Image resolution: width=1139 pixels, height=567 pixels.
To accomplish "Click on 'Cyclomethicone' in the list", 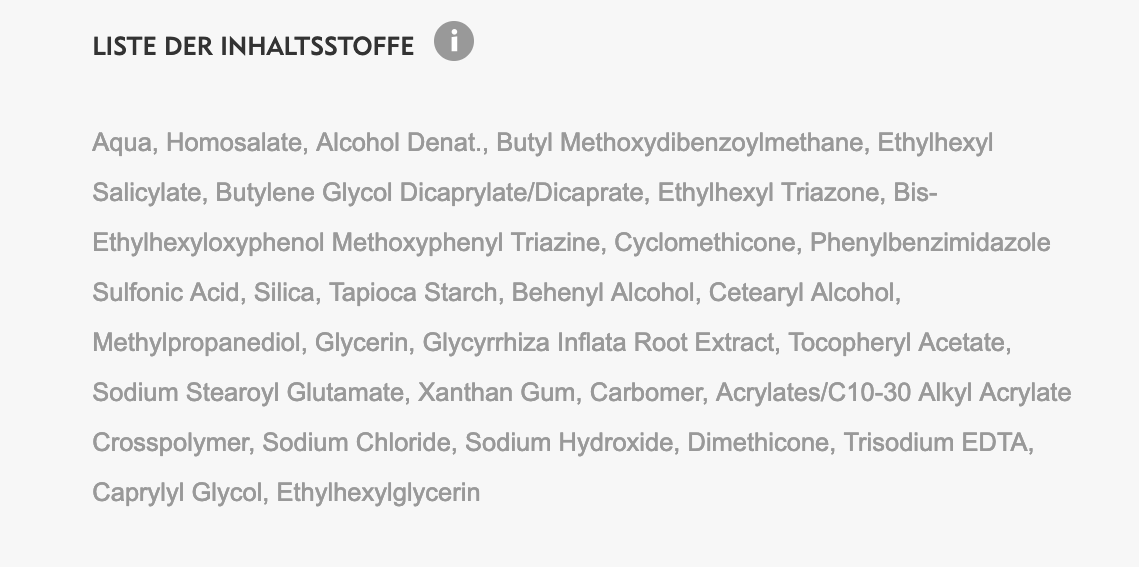I will click(705, 243).
